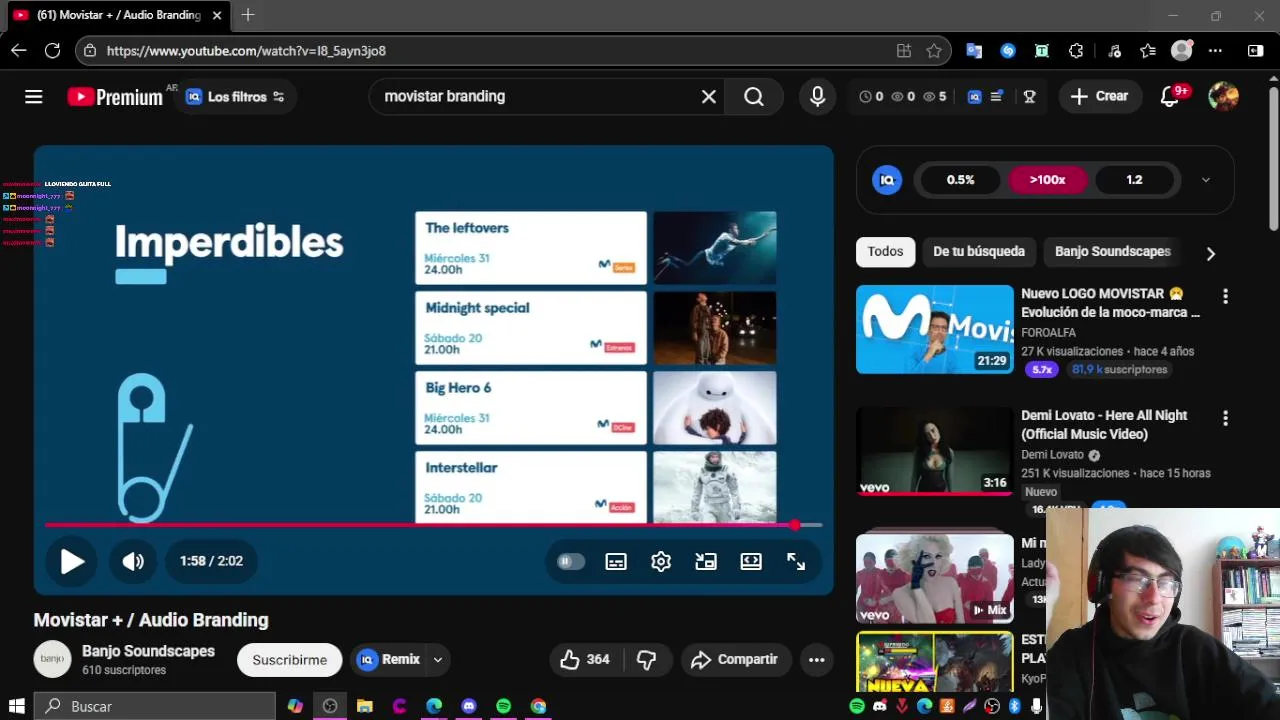Mute the video volume
Image resolution: width=1280 pixels, height=720 pixels.
click(x=133, y=562)
